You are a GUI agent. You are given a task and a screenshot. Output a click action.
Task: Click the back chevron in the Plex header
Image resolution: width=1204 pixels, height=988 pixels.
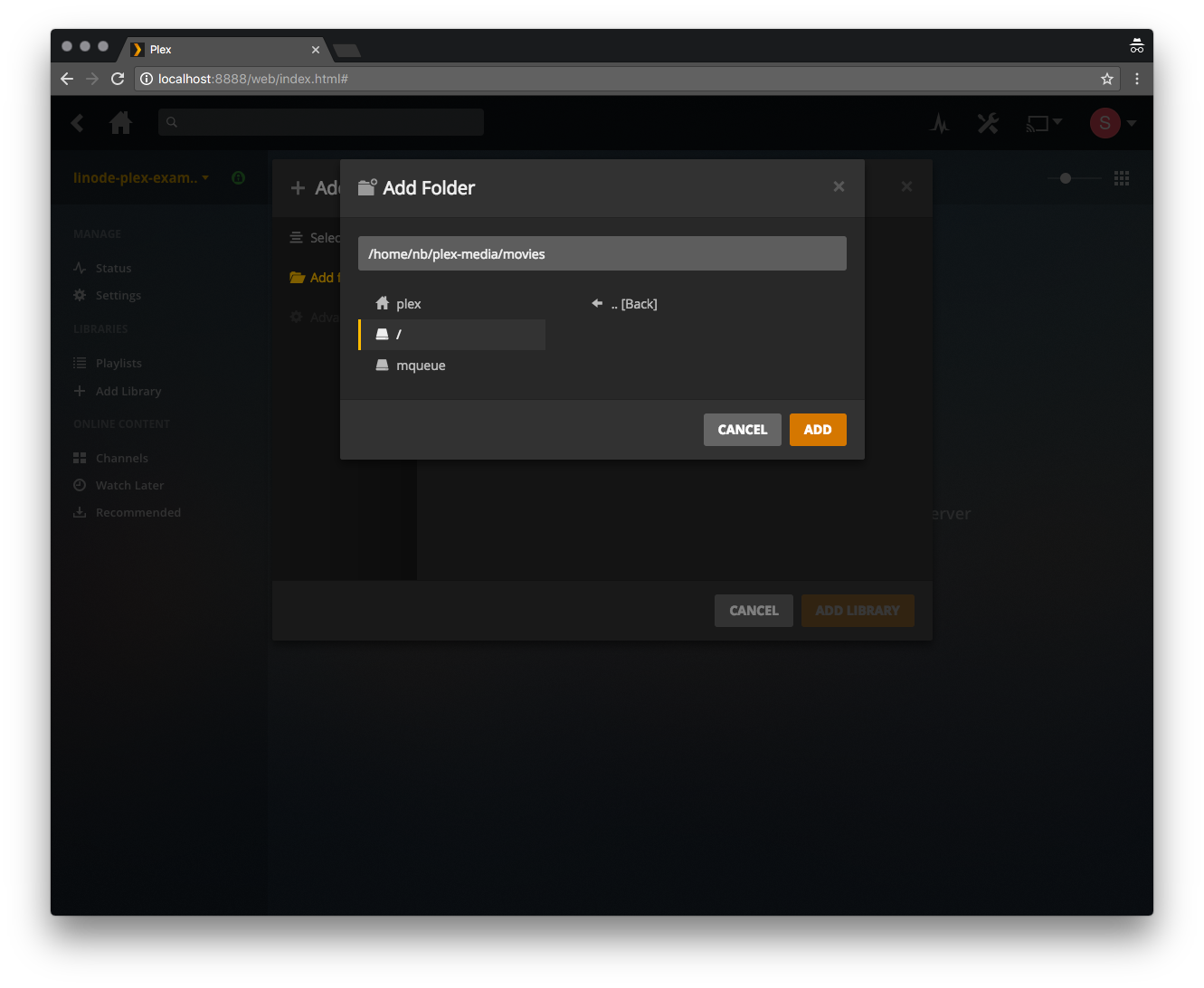pos(78,123)
